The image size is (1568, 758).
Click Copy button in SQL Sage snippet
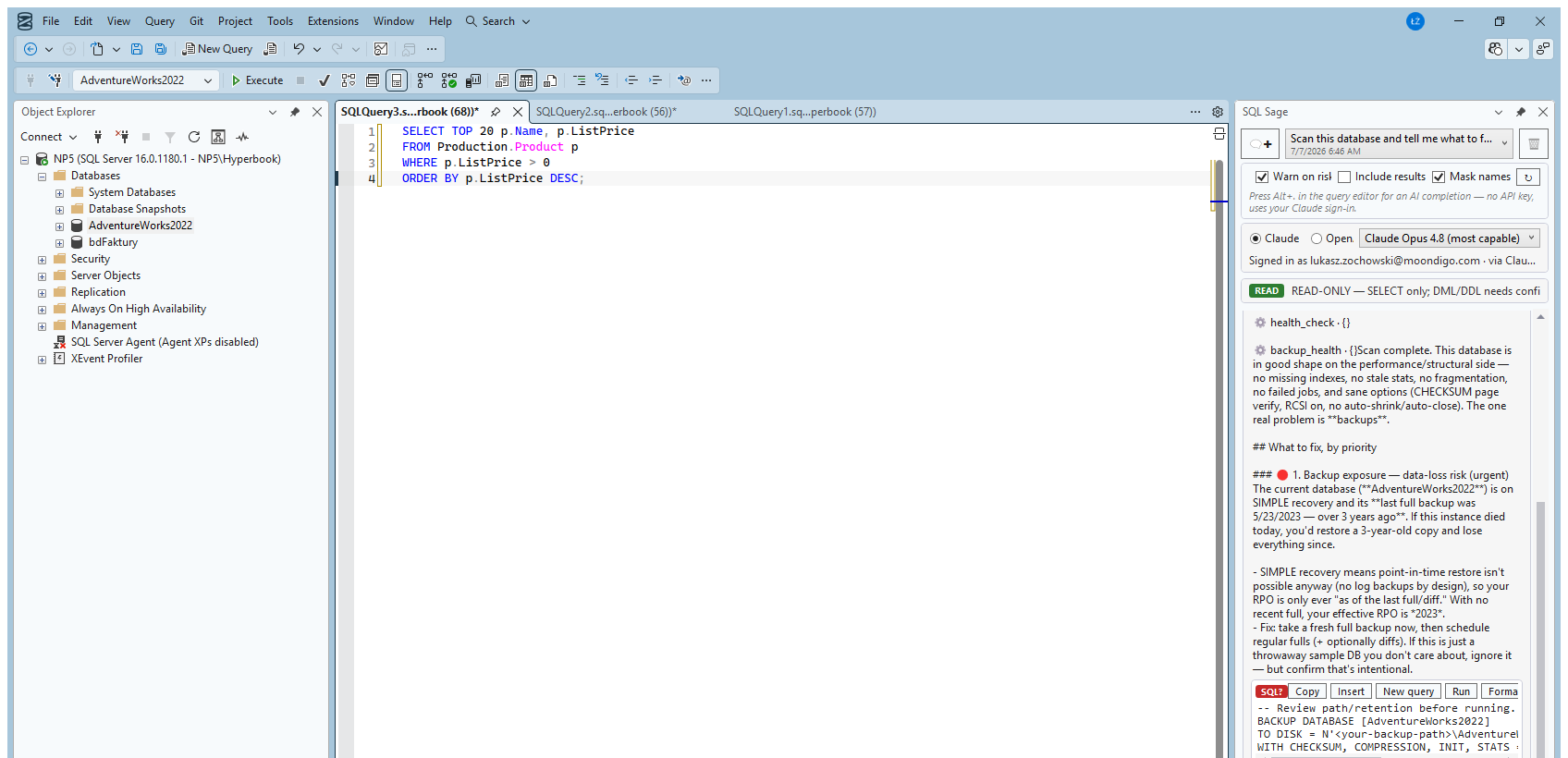pos(1307,691)
